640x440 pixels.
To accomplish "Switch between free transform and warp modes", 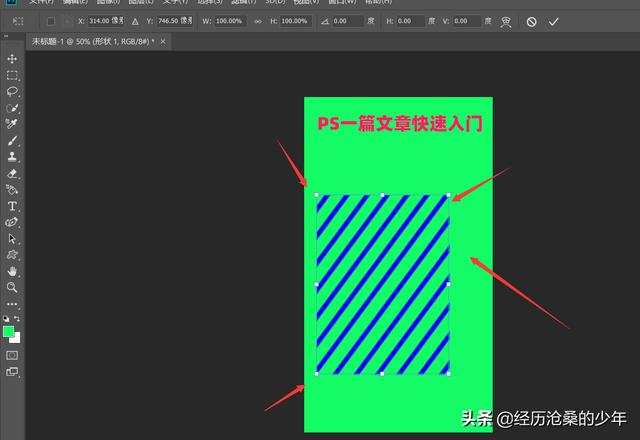I will click(506, 22).
